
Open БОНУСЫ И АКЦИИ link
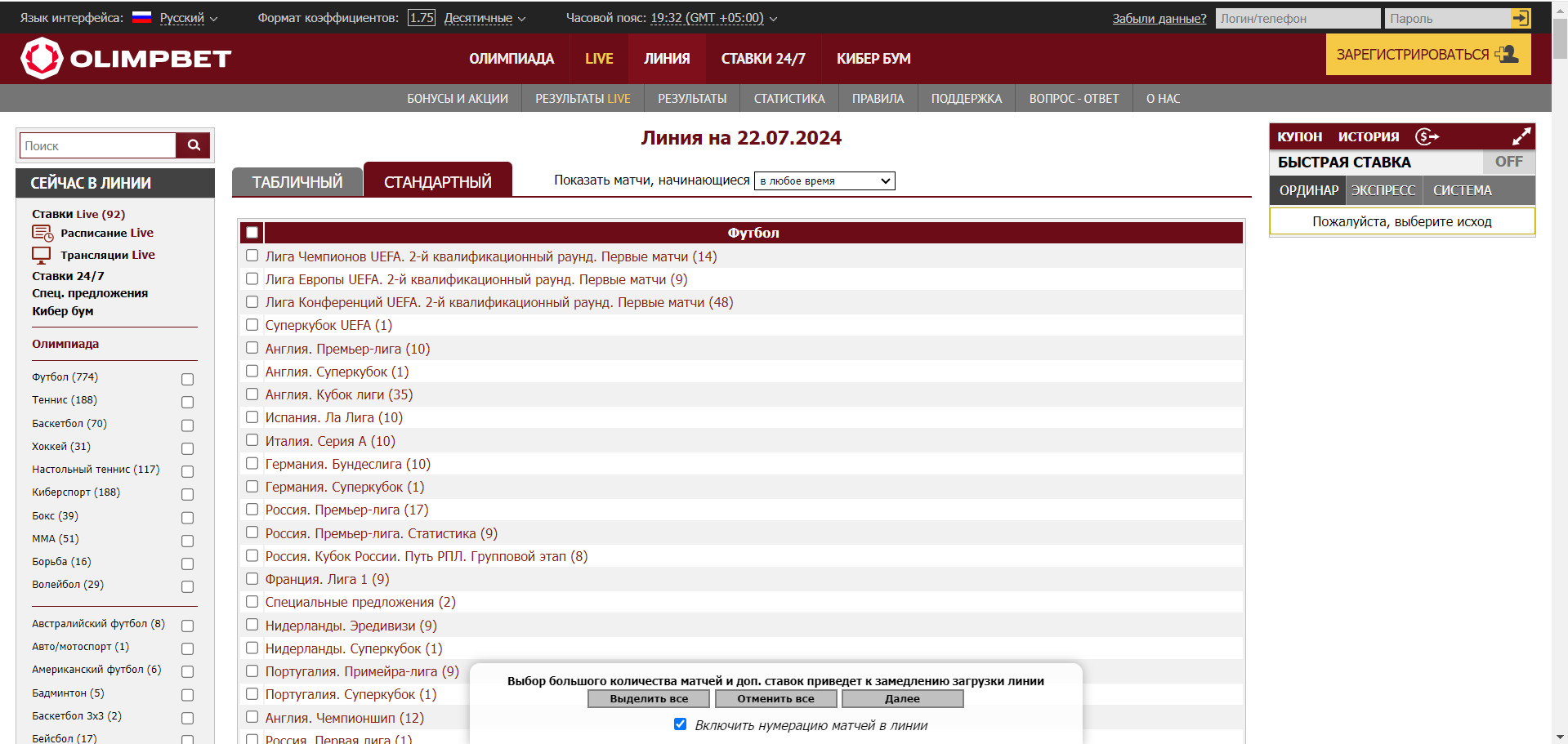click(458, 99)
